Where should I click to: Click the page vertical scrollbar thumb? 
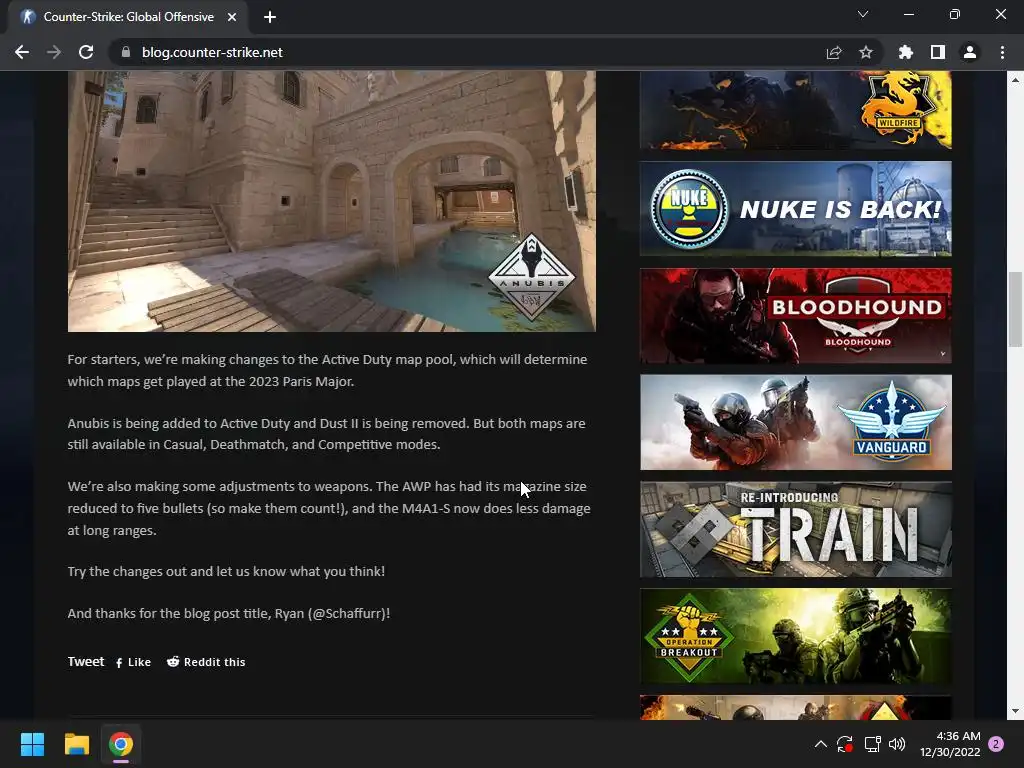pos(1015,310)
